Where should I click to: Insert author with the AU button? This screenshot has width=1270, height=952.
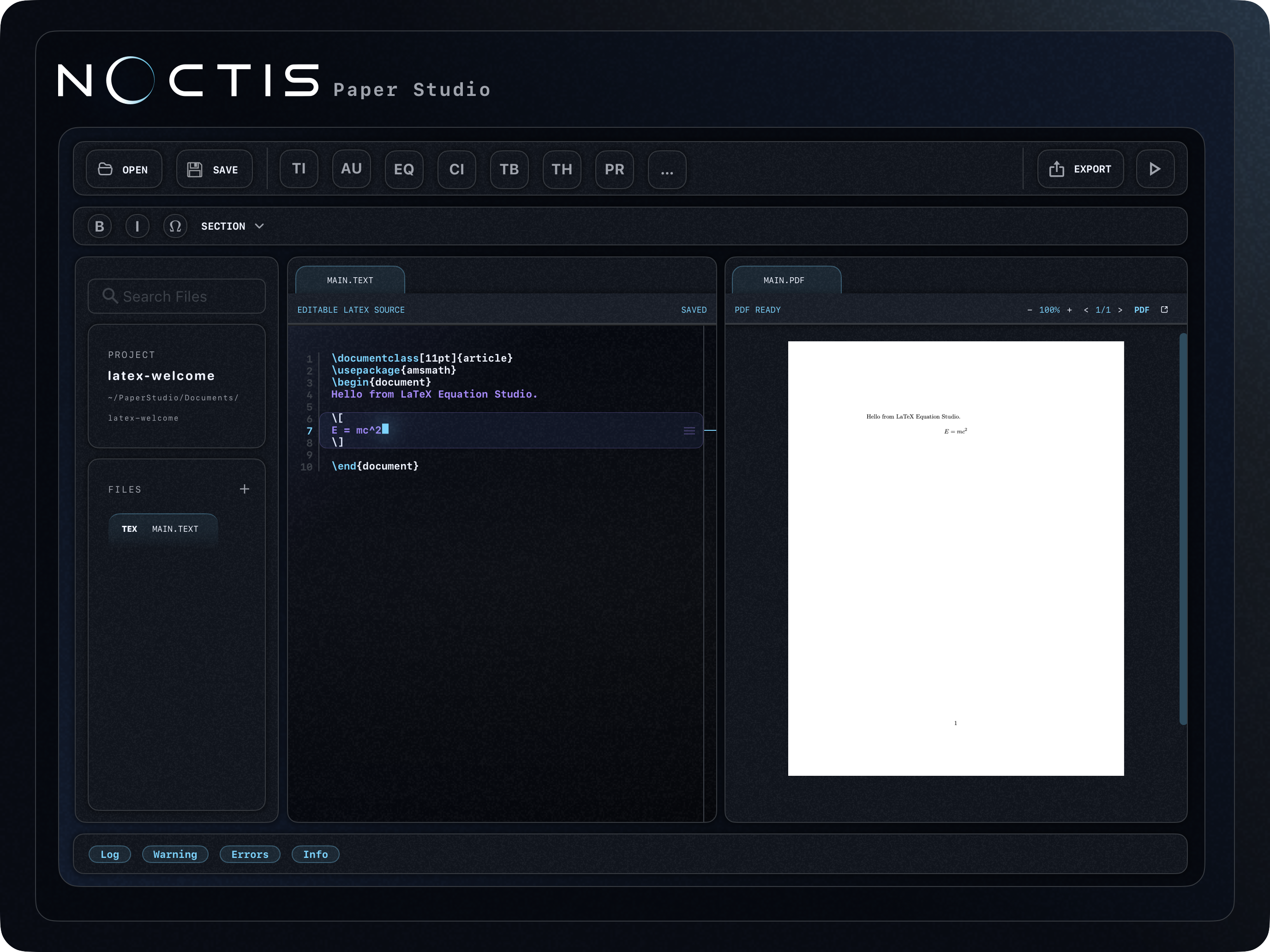(x=351, y=169)
